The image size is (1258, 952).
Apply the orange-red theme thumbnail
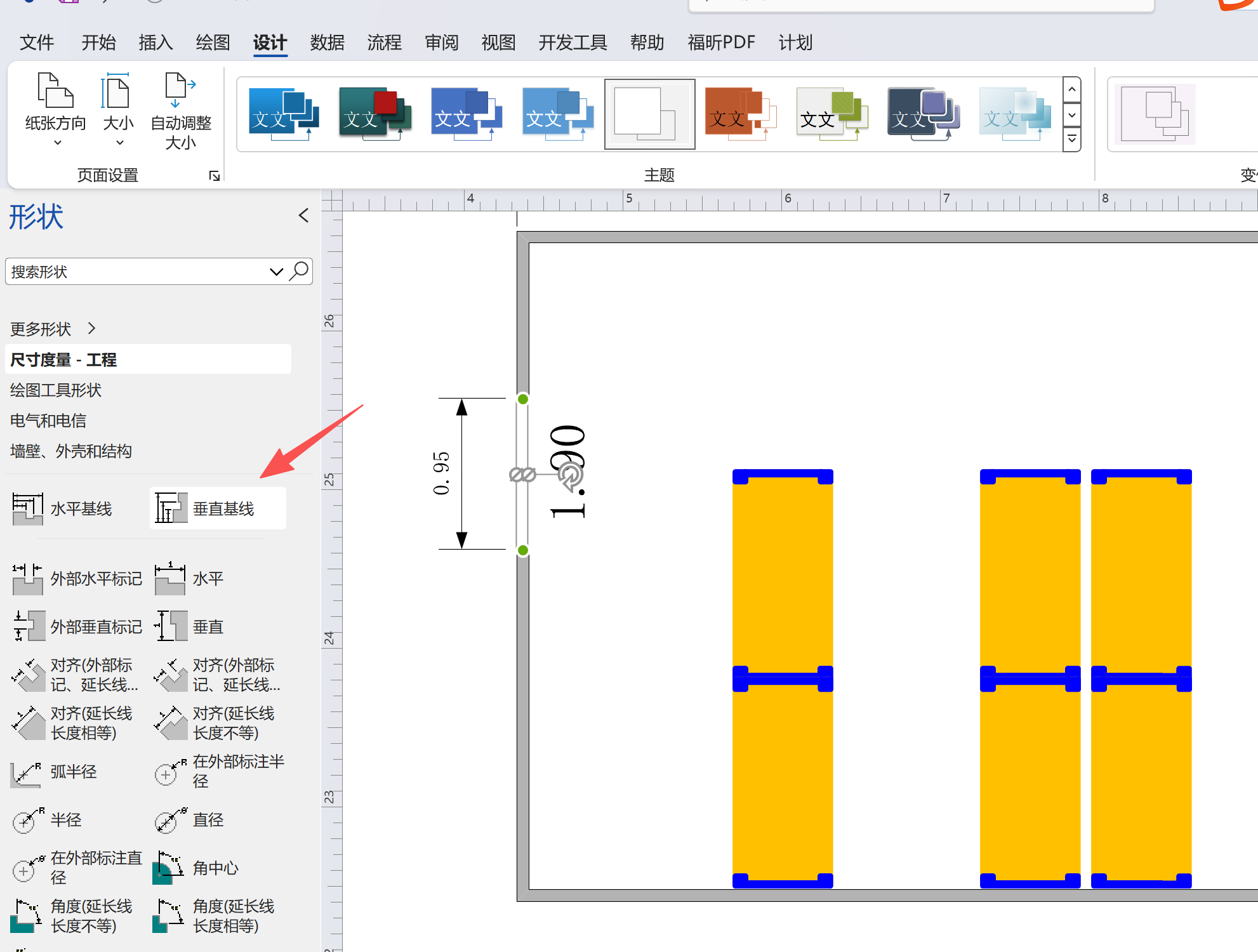click(740, 114)
